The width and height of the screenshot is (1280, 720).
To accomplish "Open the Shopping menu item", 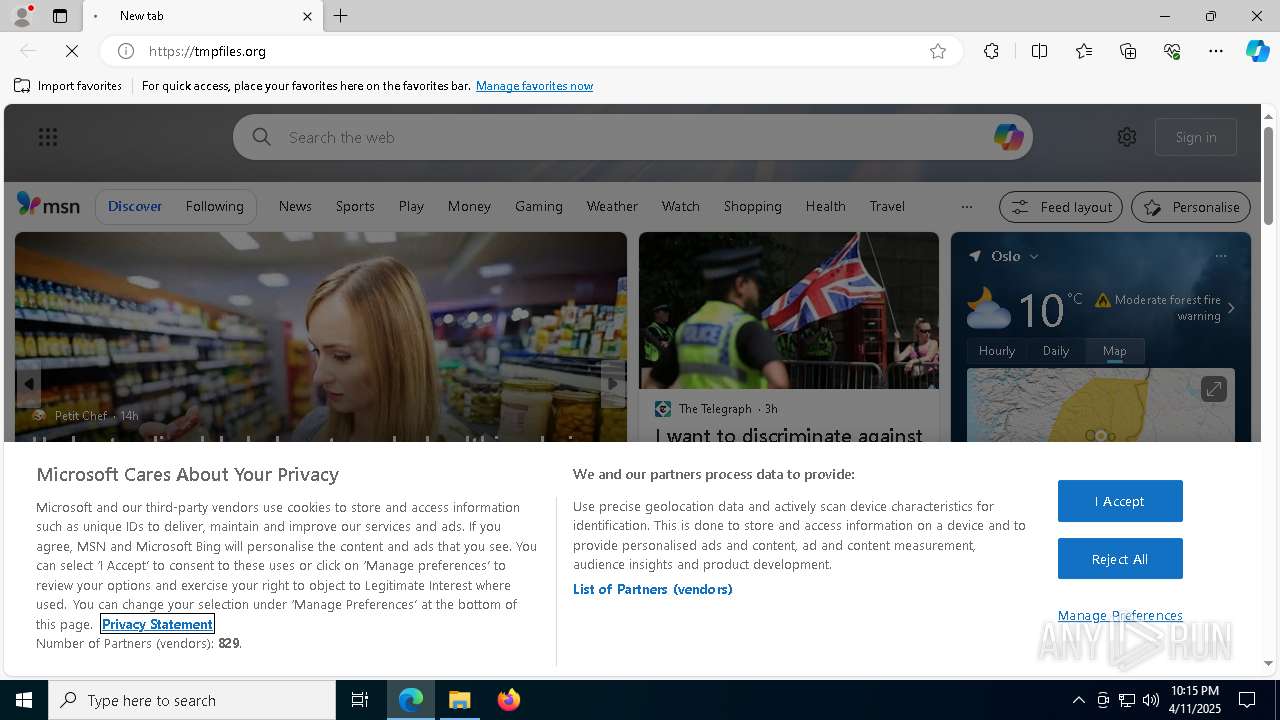I will [752, 206].
